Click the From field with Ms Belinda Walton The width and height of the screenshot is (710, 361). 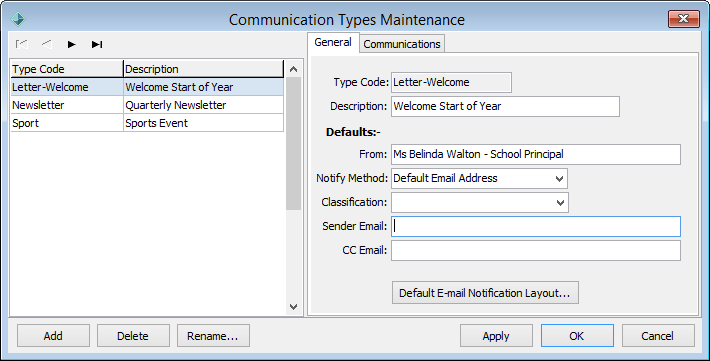[536, 154]
